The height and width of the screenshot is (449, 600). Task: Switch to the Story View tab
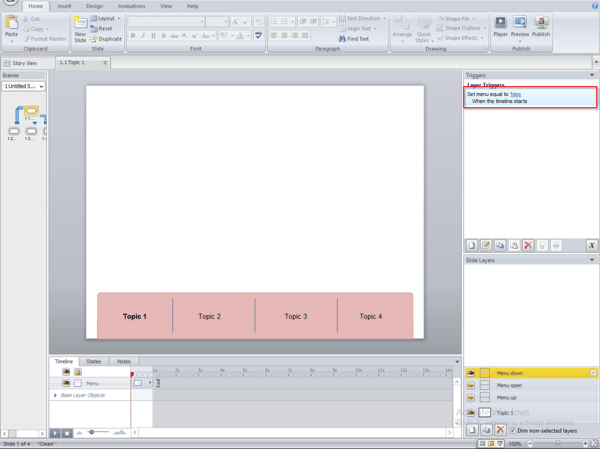point(24,63)
